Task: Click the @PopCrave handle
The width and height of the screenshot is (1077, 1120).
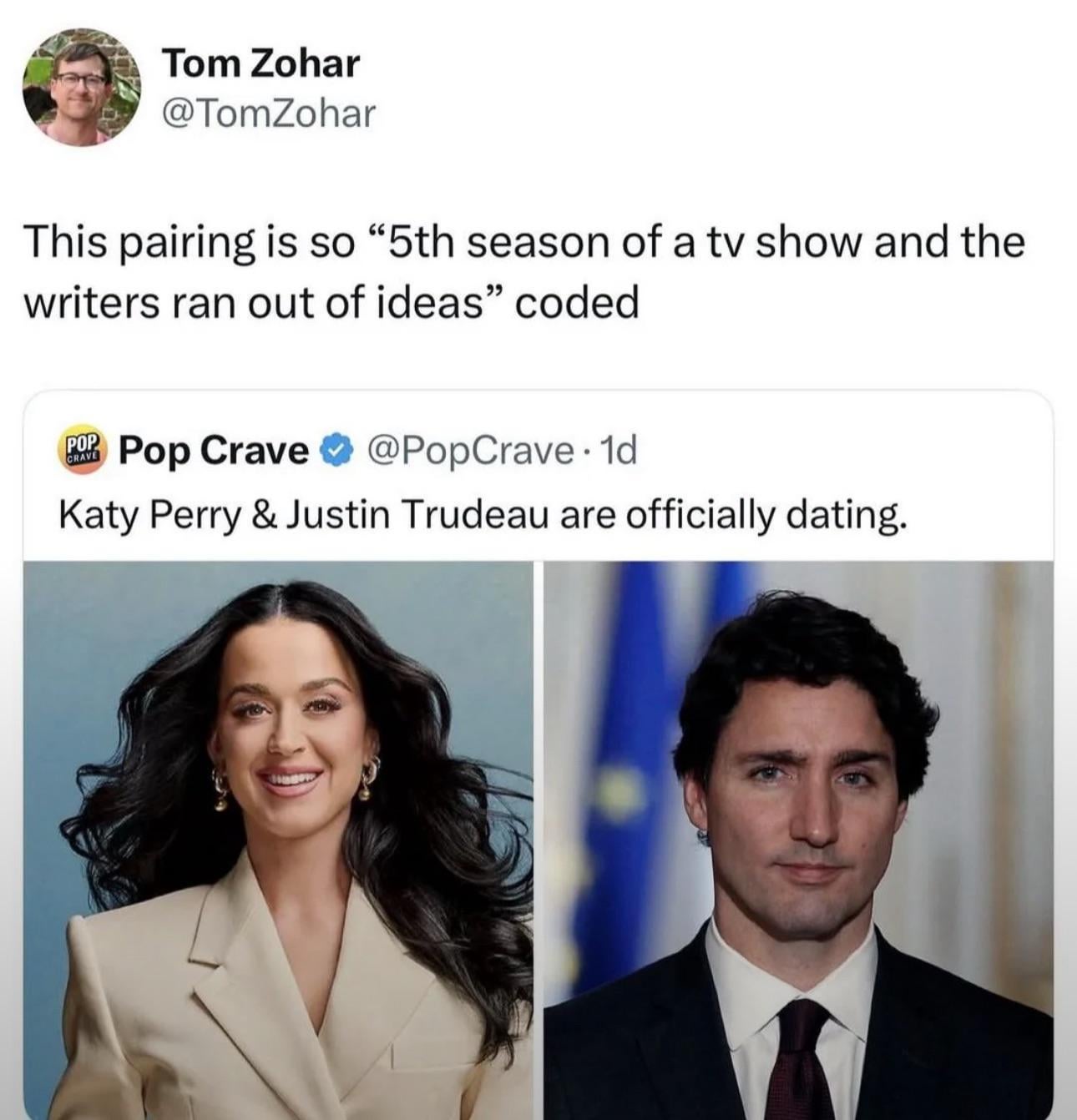Action: pos(464,452)
